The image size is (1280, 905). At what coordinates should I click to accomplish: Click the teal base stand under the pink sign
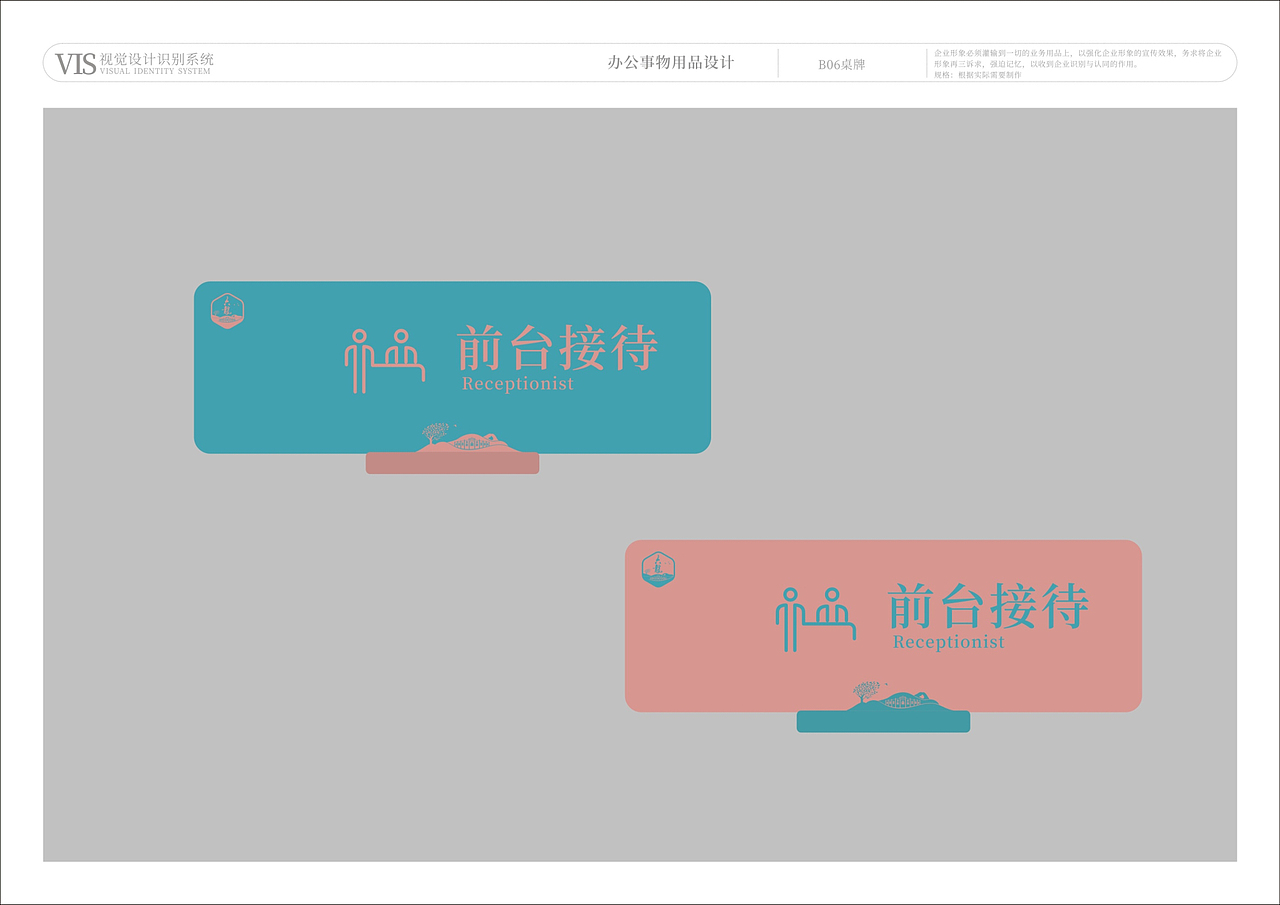tap(883, 721)
